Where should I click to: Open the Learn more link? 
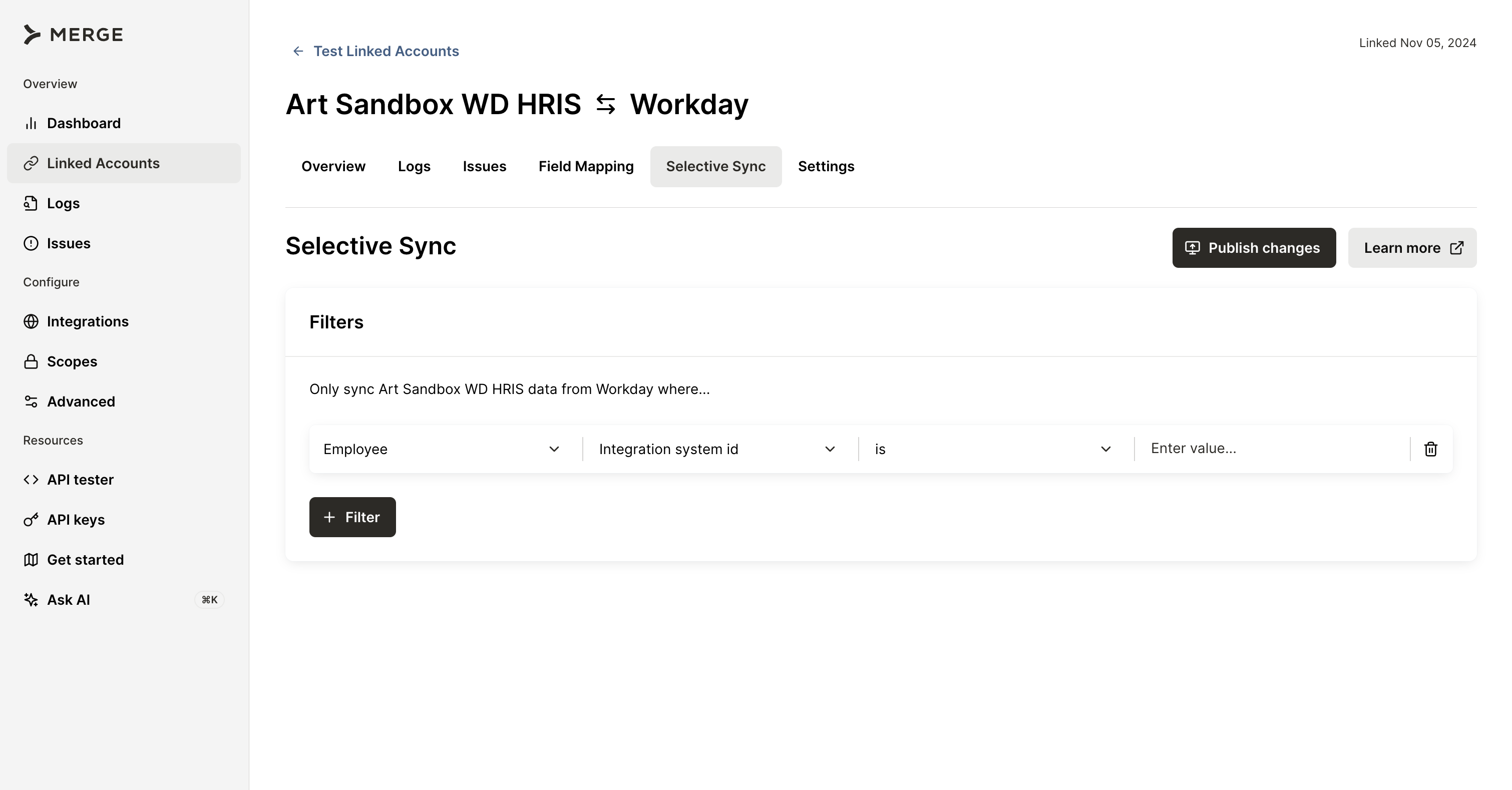pos(1412,248)
